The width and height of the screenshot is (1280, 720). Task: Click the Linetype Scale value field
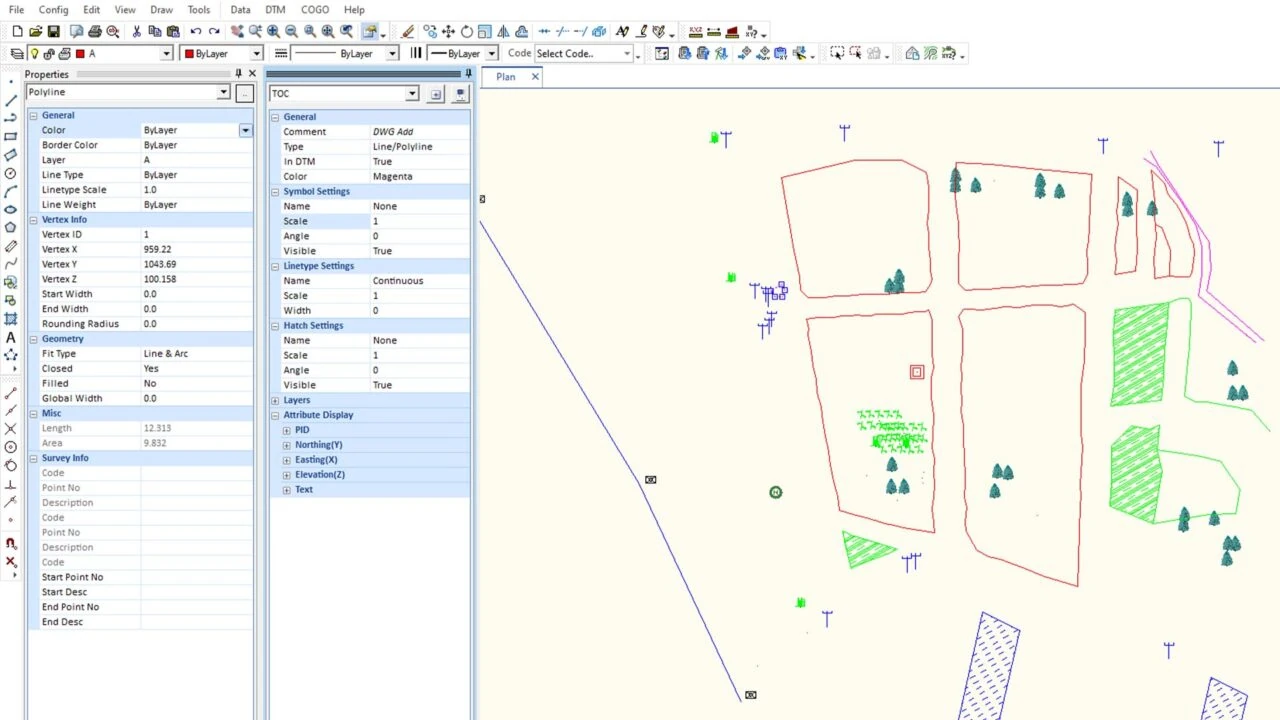pyautogui.click(x=197, y=190)
